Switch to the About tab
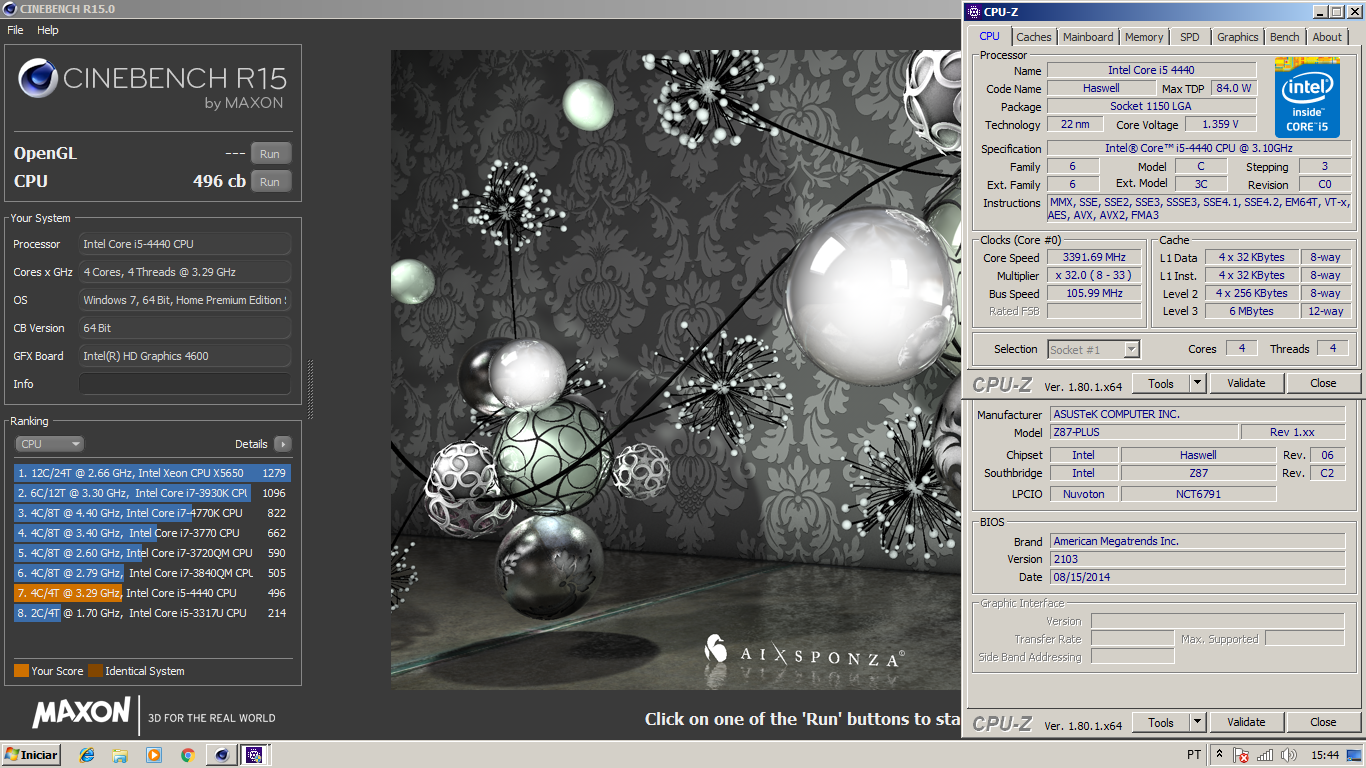 pyautogui.click(x=1327, y=37)
